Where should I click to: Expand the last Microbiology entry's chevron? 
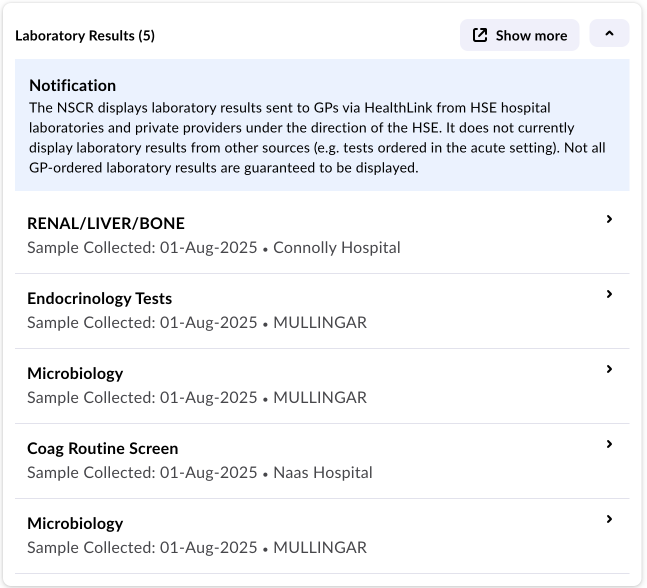pos(609,520)
